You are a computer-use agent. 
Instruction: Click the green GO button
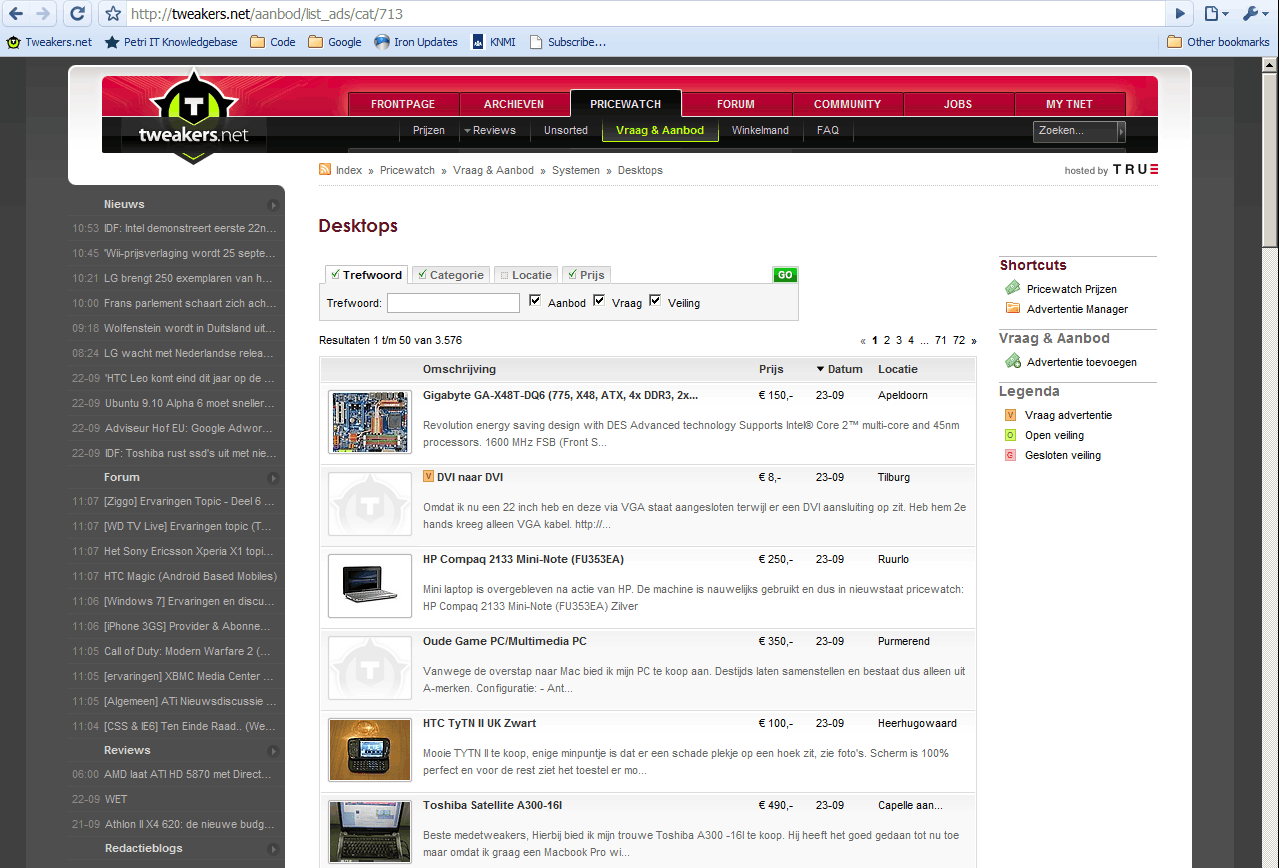tap(785, 275)
